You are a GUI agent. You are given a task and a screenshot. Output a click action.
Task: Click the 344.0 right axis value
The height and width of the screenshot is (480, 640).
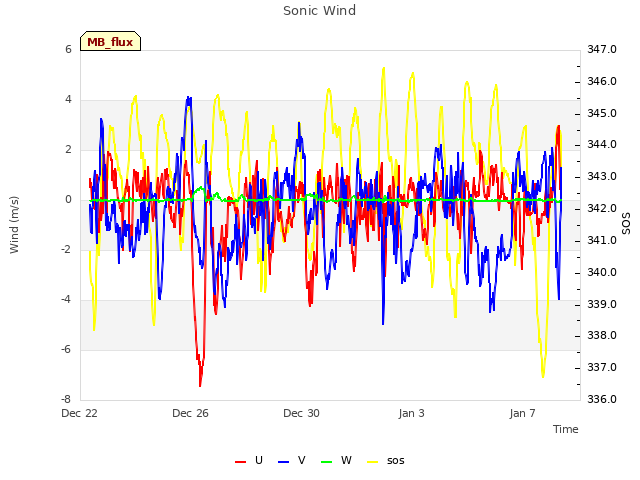[602, 144]
